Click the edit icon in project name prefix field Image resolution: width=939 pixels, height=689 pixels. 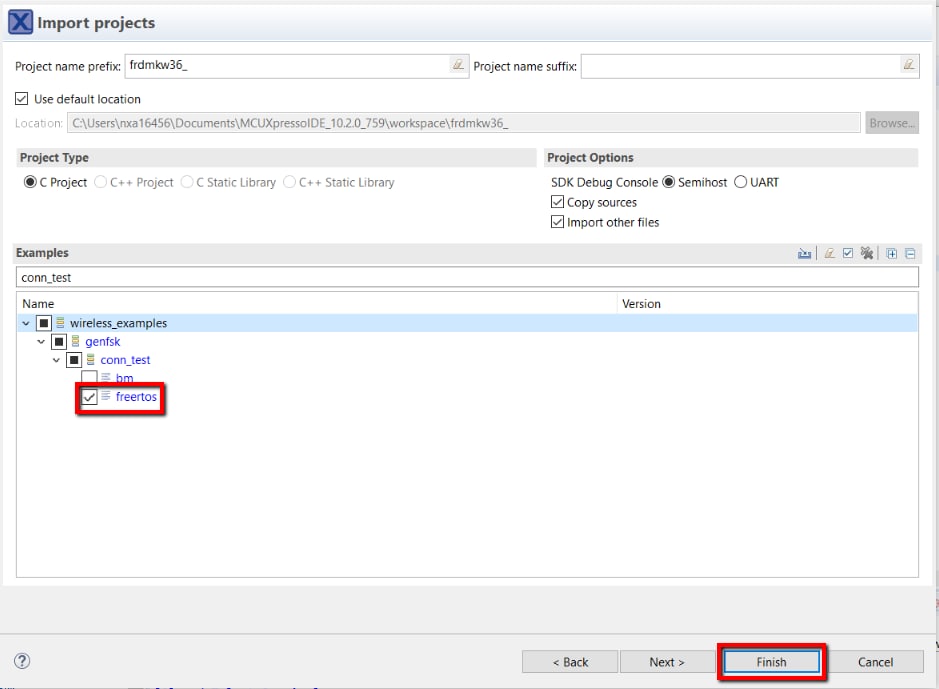click(x=457, y=65)
